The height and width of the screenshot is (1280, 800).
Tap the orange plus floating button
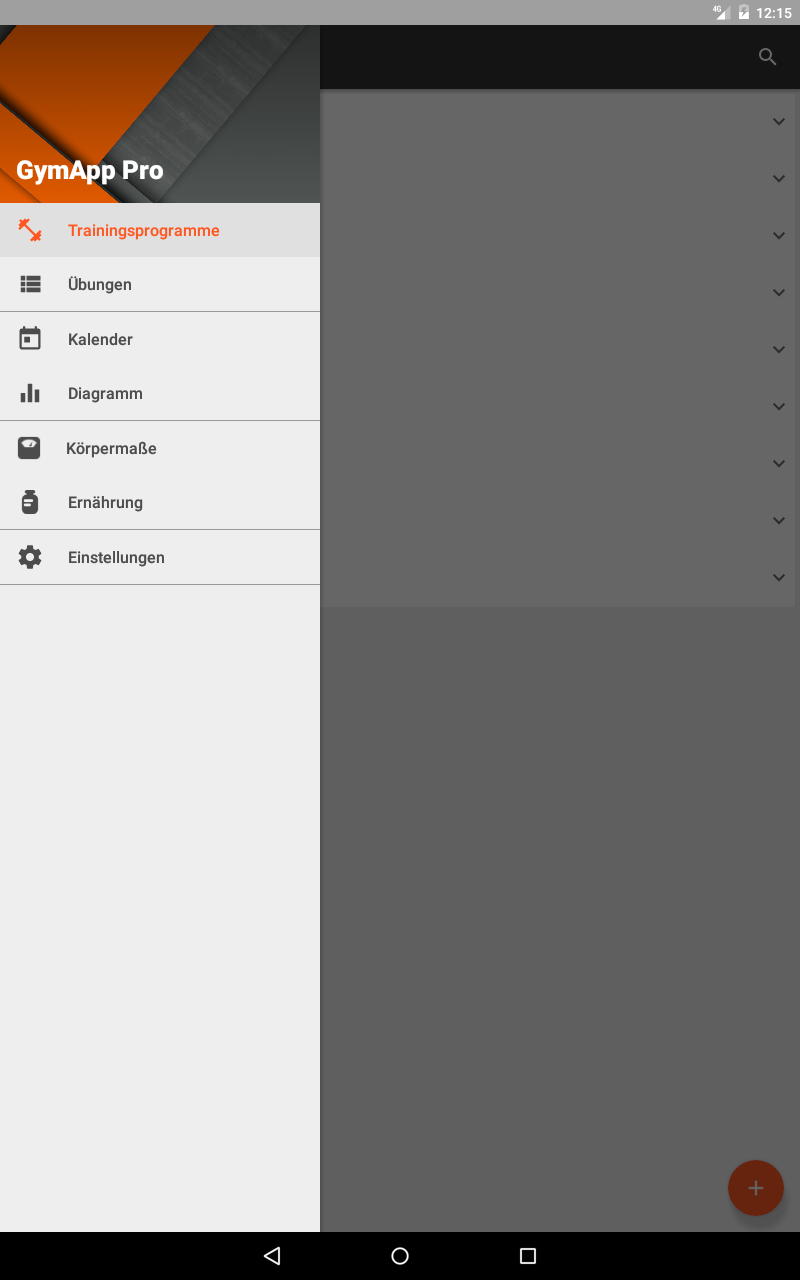[x=756, y=1188]
